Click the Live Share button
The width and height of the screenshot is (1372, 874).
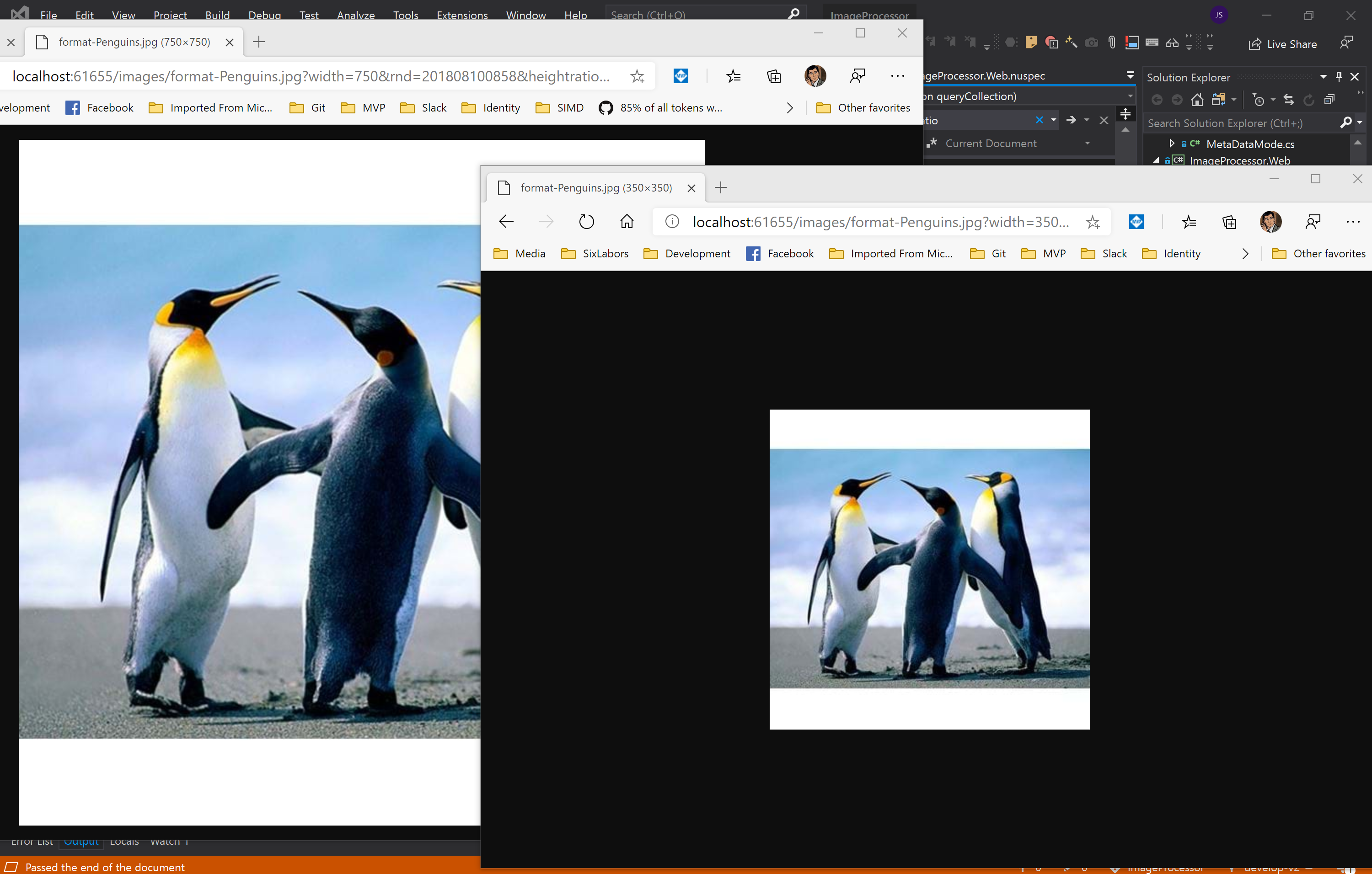pos(1282,44)
